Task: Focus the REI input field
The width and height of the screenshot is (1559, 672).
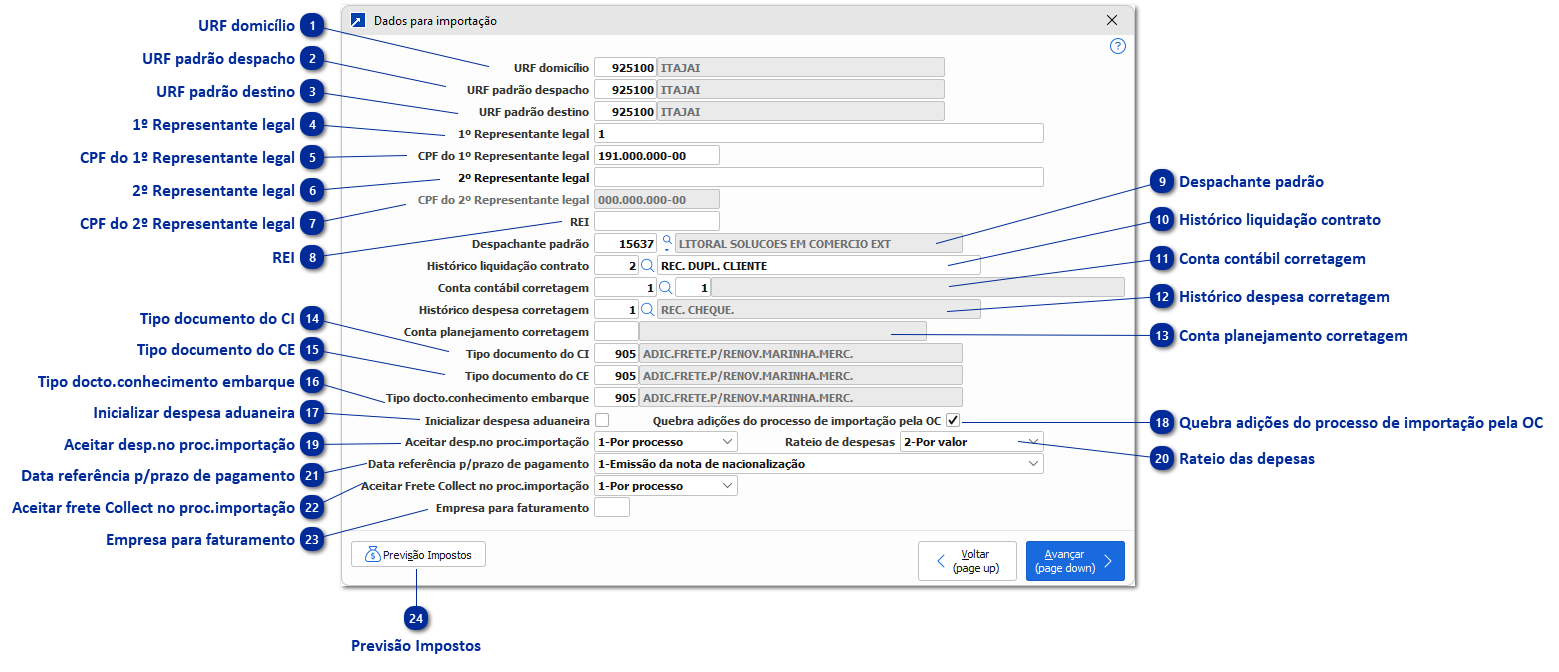Action: [x=656, y=221]
